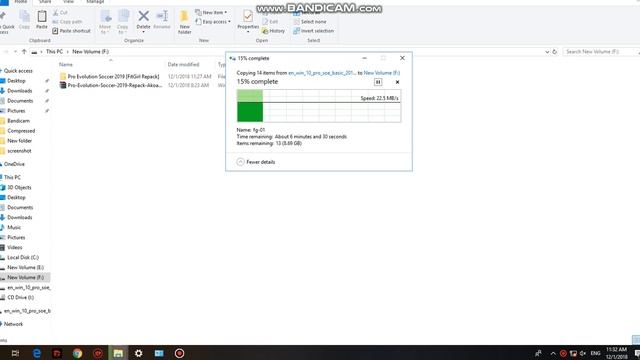Open the New item dropdown
Screen dimensions: 640x360
pyautogui.click(x=211, y=13)
